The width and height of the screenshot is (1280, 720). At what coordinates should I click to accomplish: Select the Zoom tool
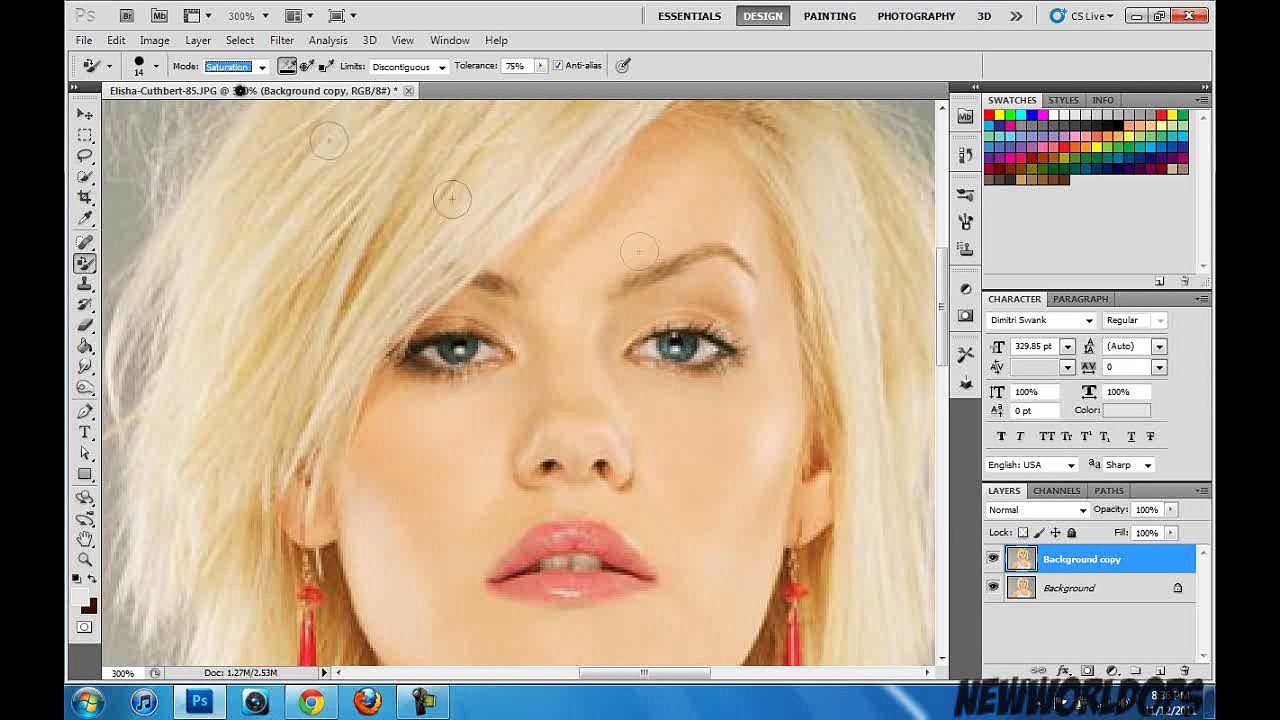85,560
